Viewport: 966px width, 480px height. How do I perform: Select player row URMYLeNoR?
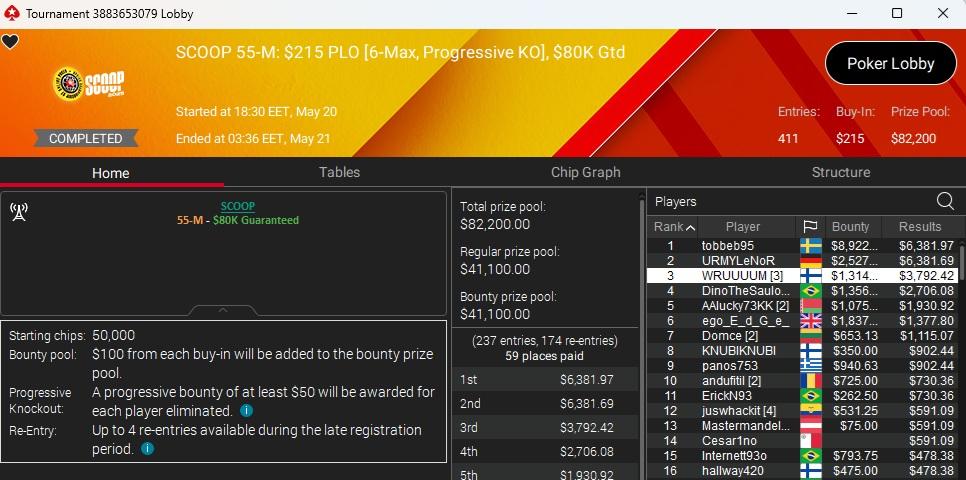tap(802, 261)
